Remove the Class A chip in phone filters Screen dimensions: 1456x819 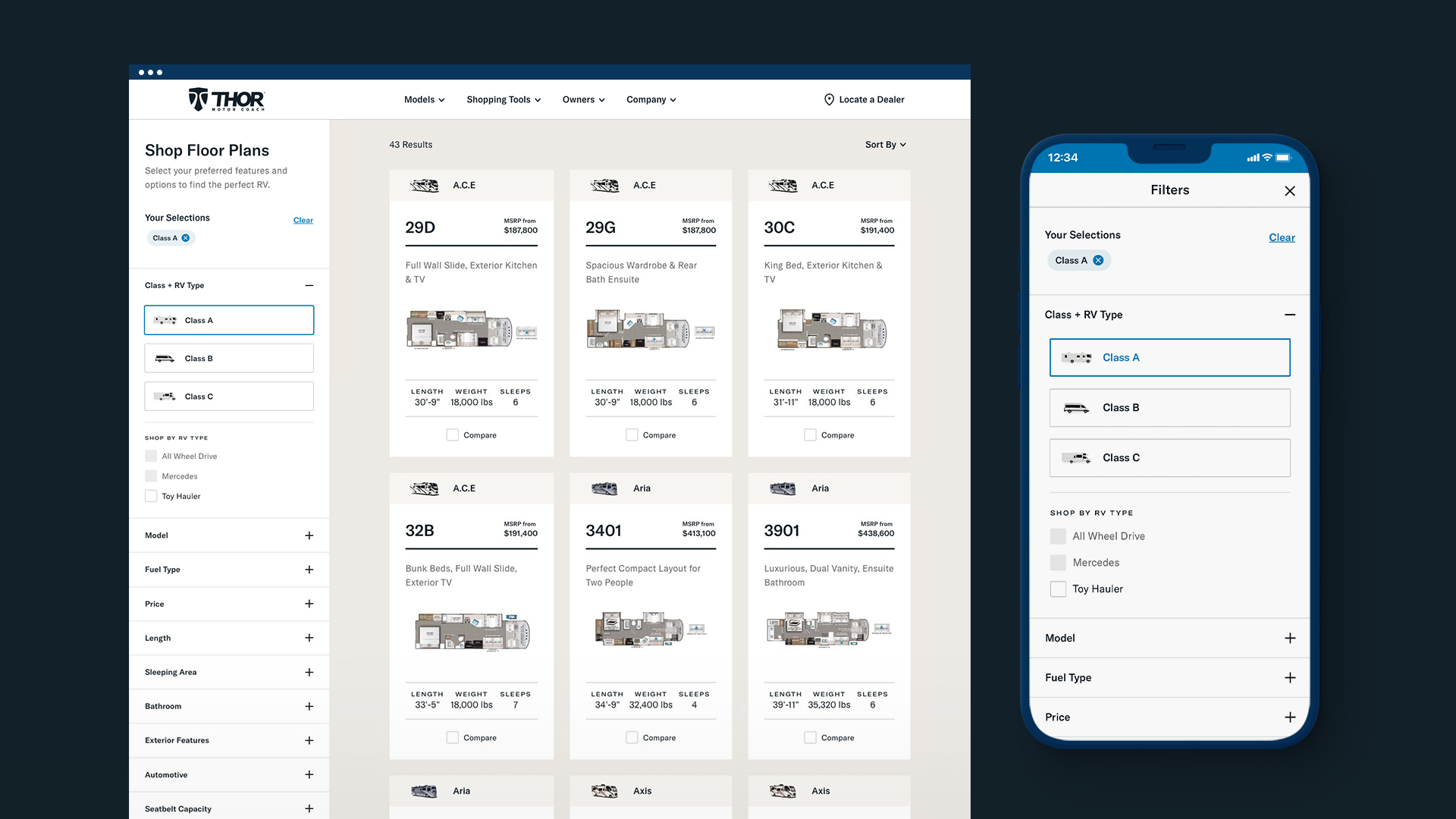coord(1098,260)
